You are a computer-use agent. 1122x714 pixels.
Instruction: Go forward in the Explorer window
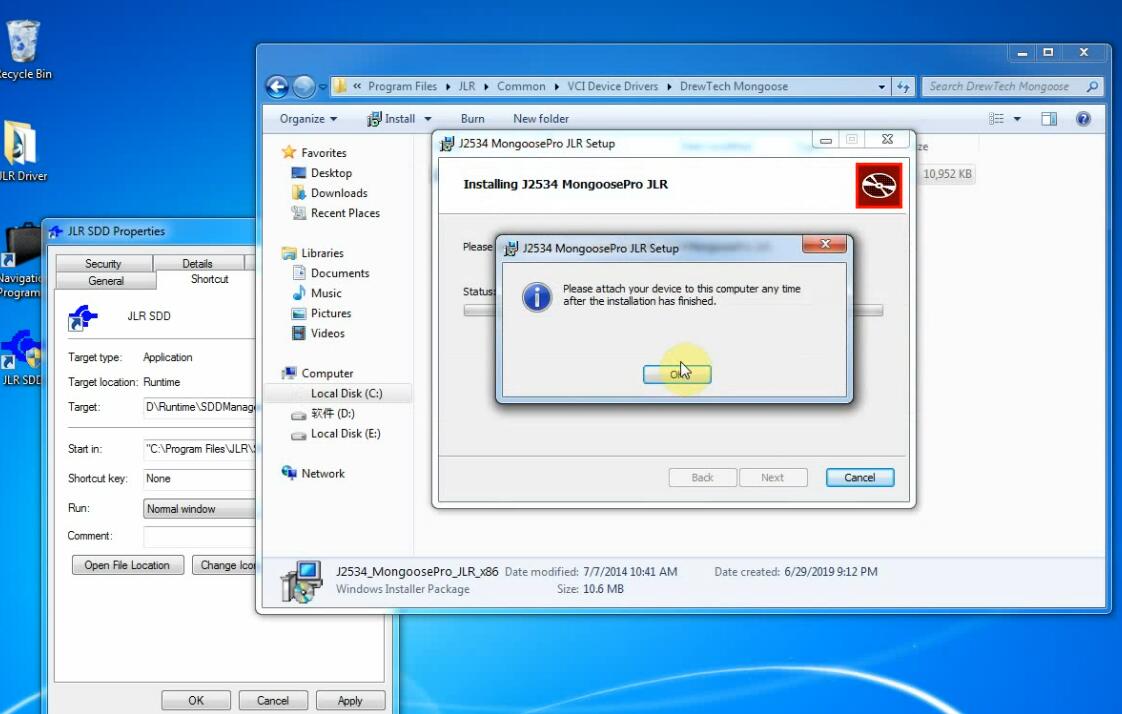(x=303, y=87)
